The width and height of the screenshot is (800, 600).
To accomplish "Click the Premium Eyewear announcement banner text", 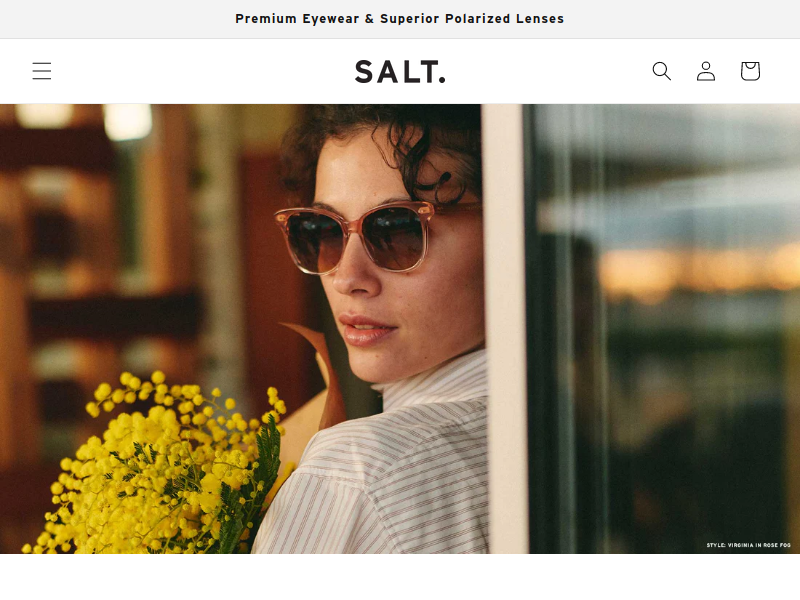I will (399, 19).
